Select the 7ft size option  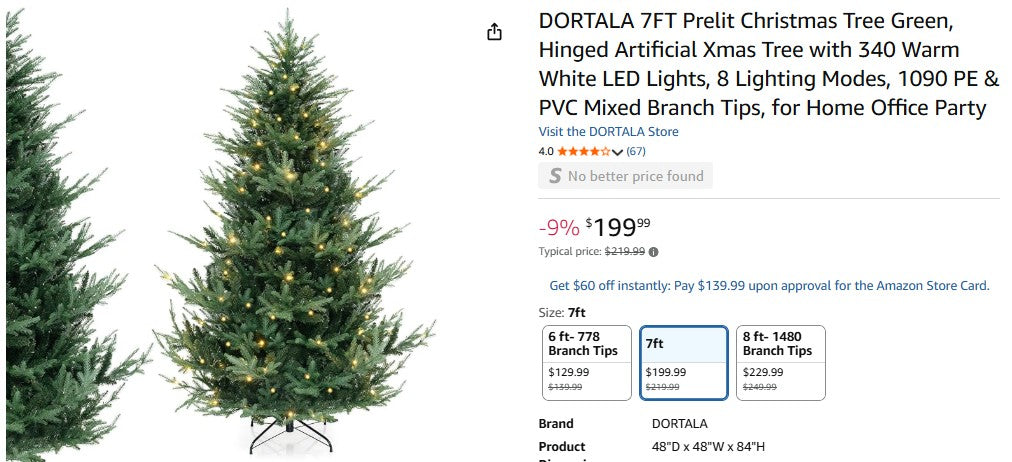(684, 362)
